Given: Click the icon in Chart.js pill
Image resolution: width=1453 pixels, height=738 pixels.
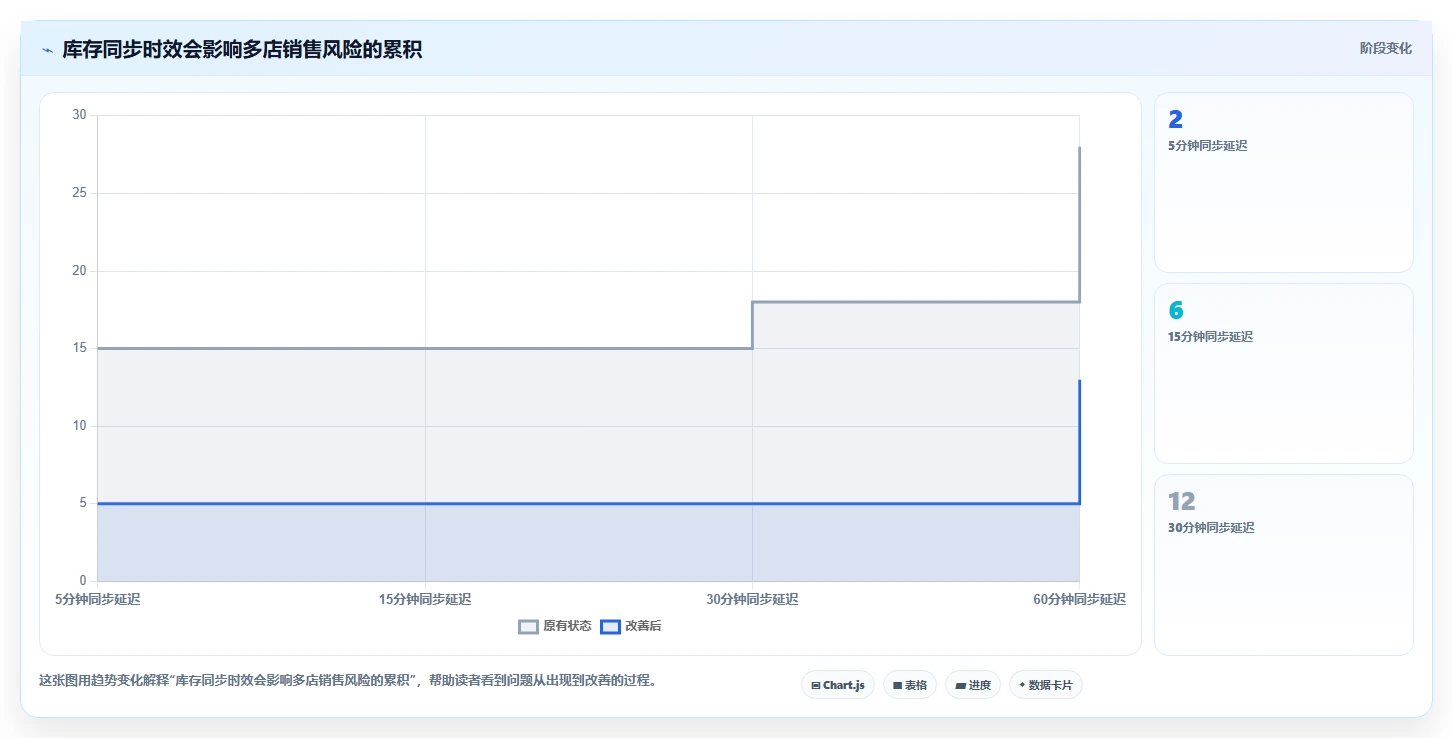Looking at the screenshot, I should point(816,685).
